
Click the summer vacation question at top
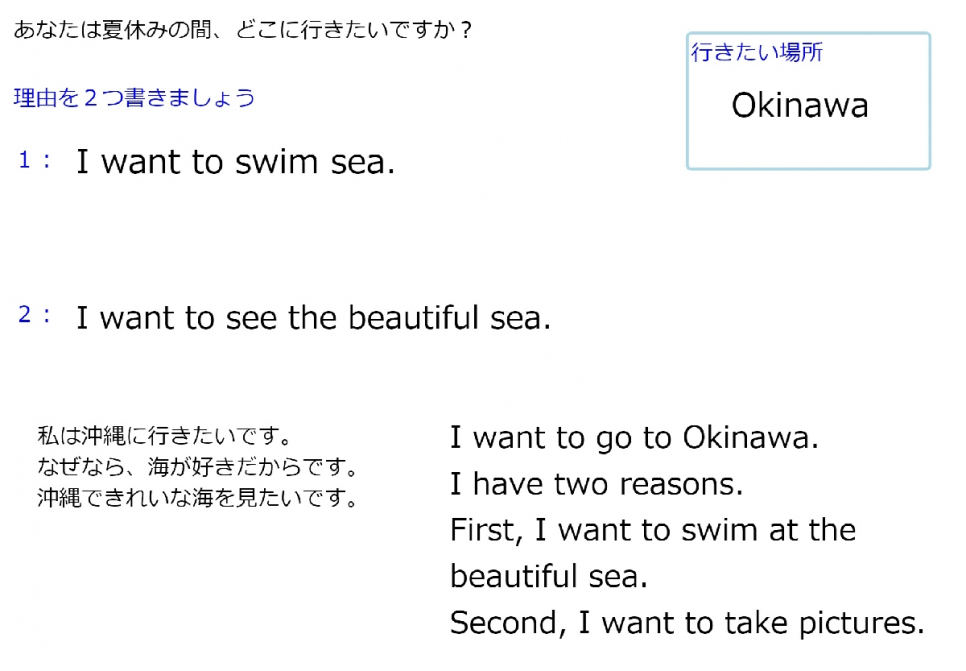point(243,30)
